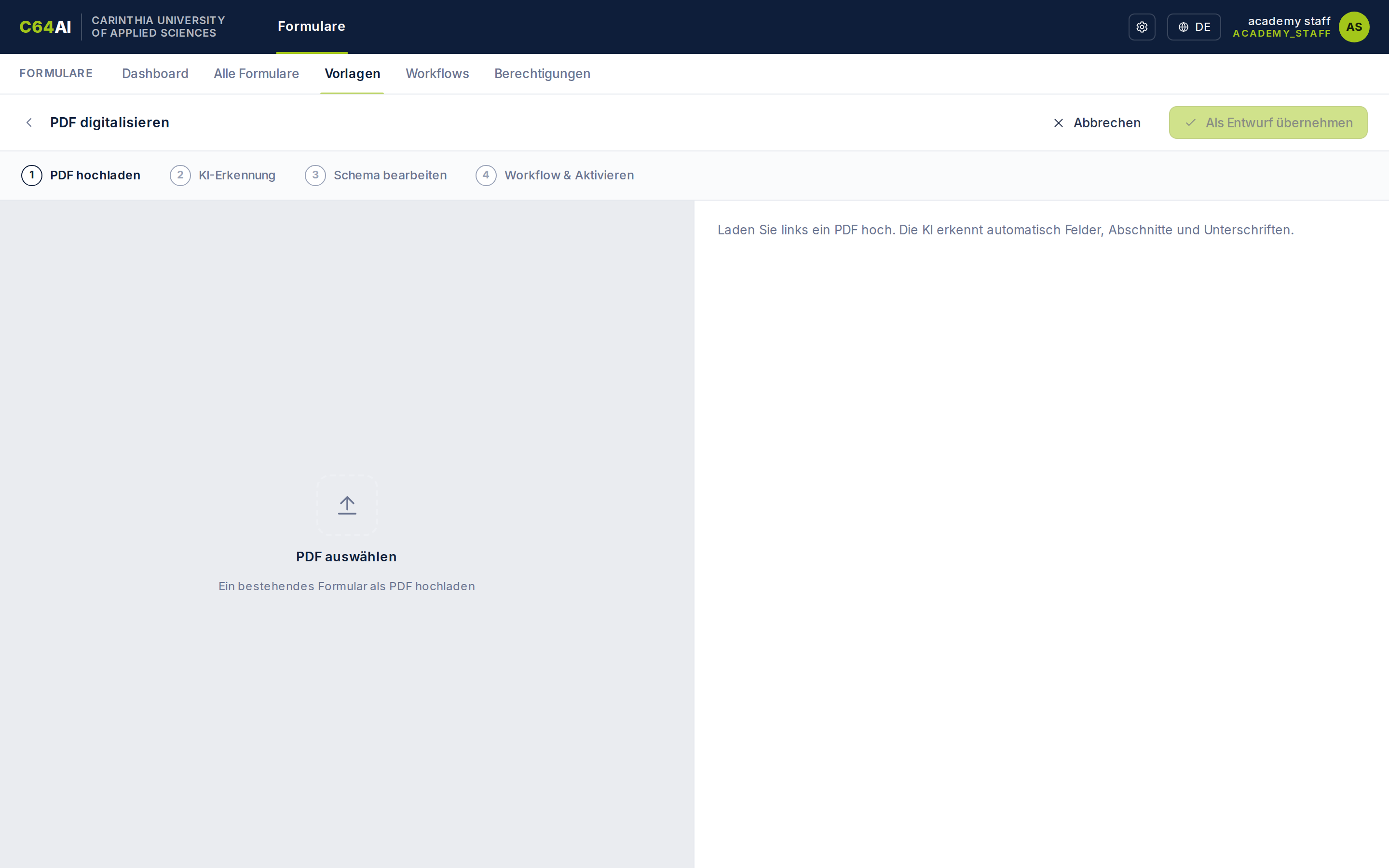Screen dimensions: 1389x868
Task: Open the settings gear icon
Action: pos(1142,27)
